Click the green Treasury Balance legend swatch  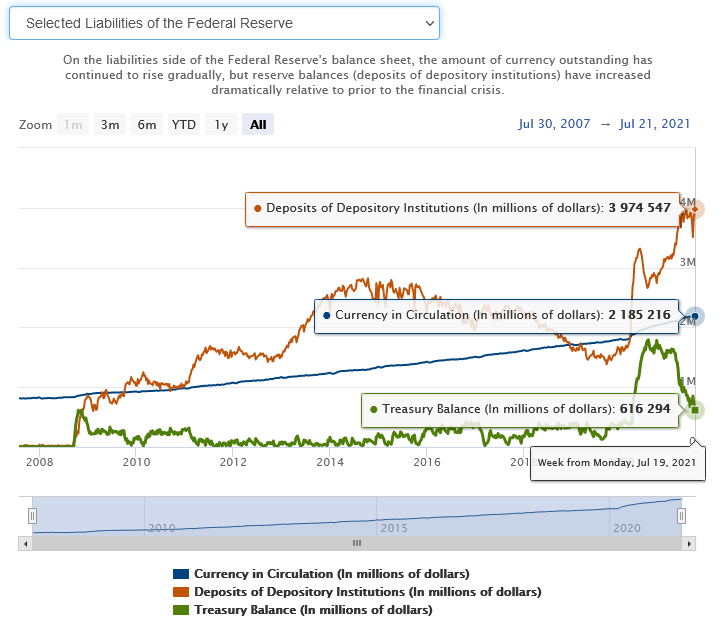coord(181,610)
